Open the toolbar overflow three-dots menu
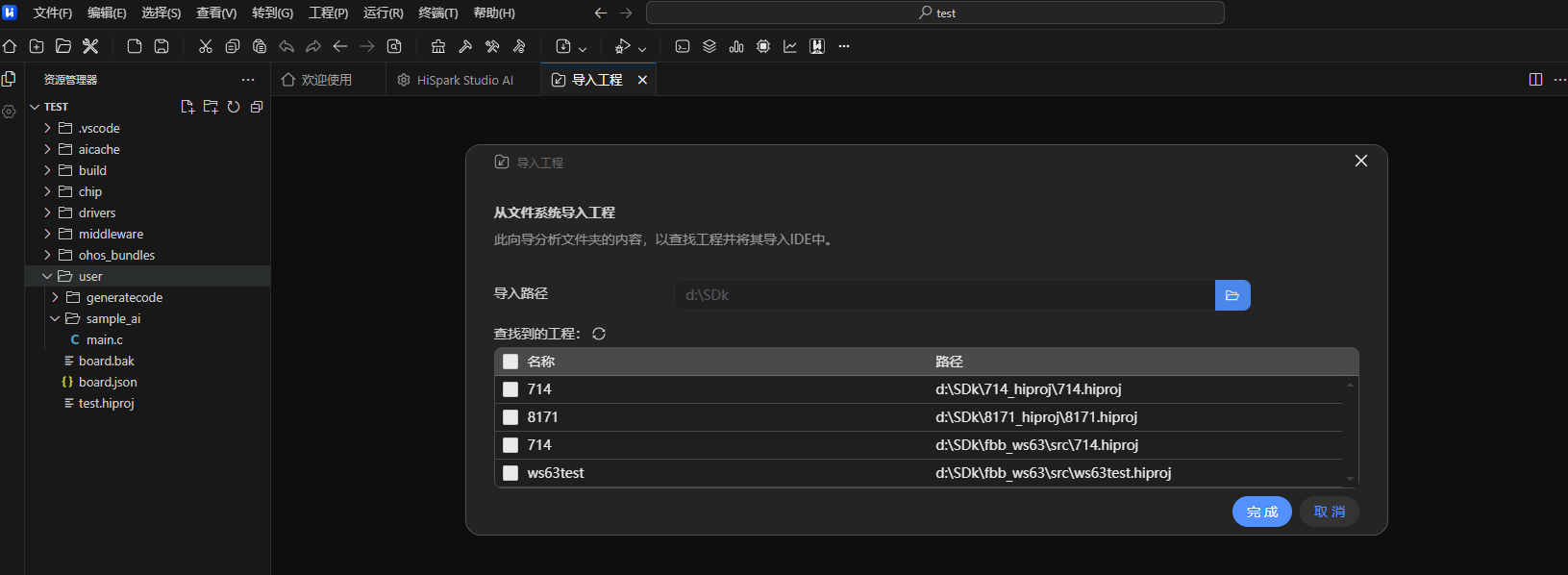The width and height of the screenshot is (1568, 575). 844,46
